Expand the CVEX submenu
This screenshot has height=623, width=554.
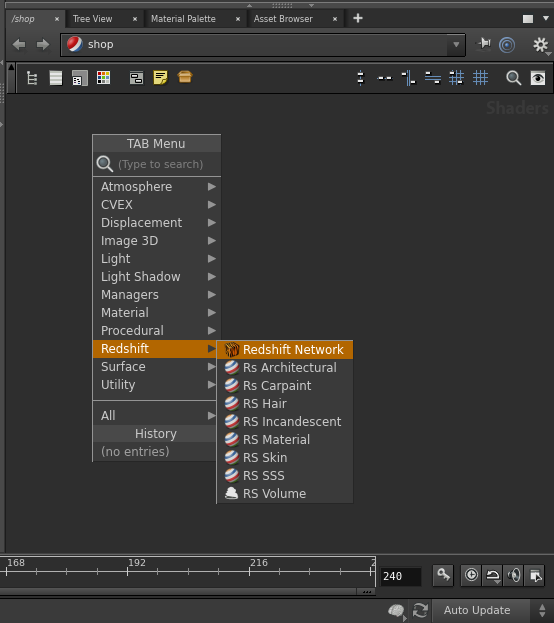[x=157, y=205]
